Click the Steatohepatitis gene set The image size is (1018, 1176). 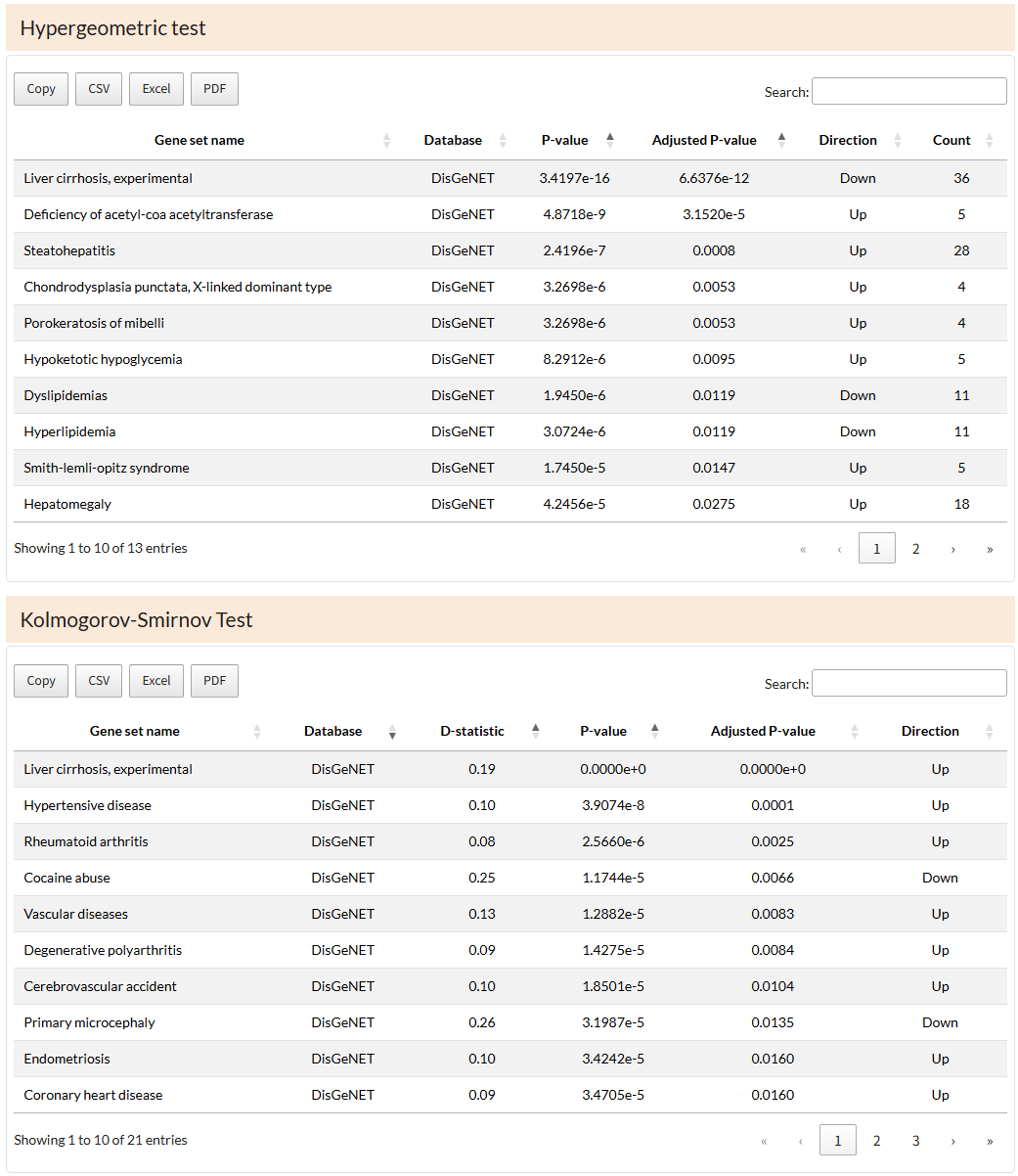(x=69, y=250)
